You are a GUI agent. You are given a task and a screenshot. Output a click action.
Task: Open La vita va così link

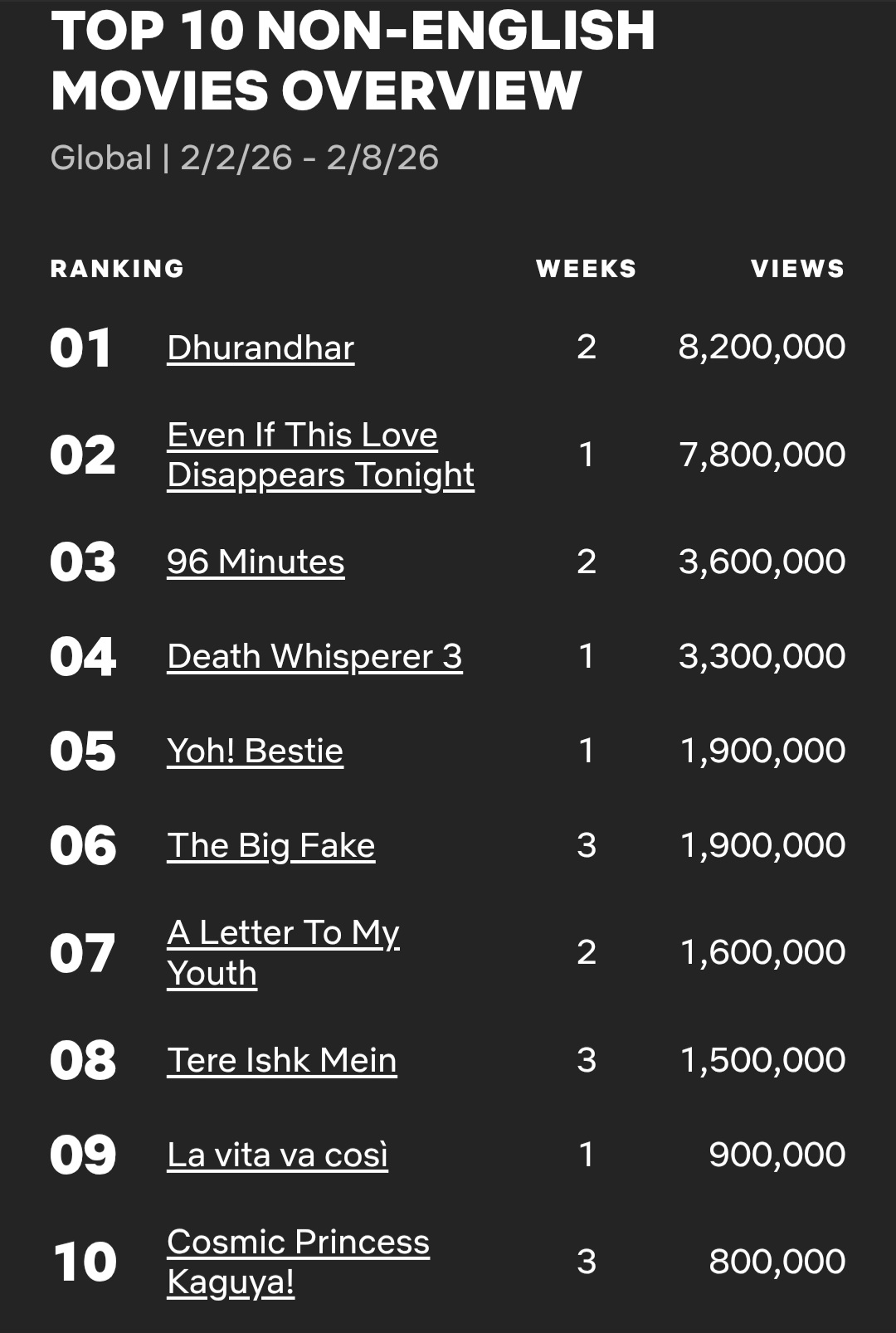pyautogui.click(x=277, y=1155)
